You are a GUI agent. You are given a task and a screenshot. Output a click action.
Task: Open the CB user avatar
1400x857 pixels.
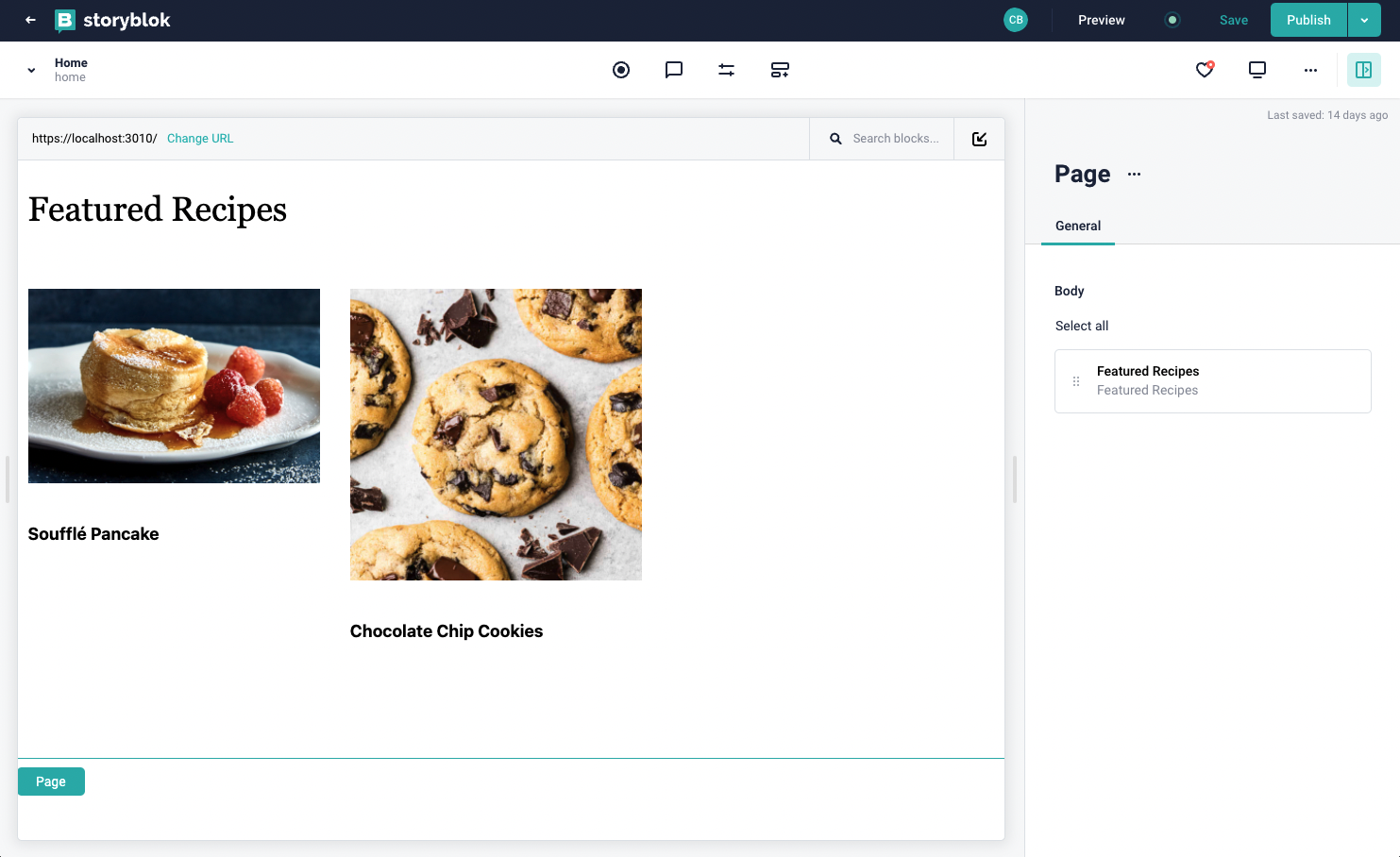pyautogui.click(x=1016, y=20)
